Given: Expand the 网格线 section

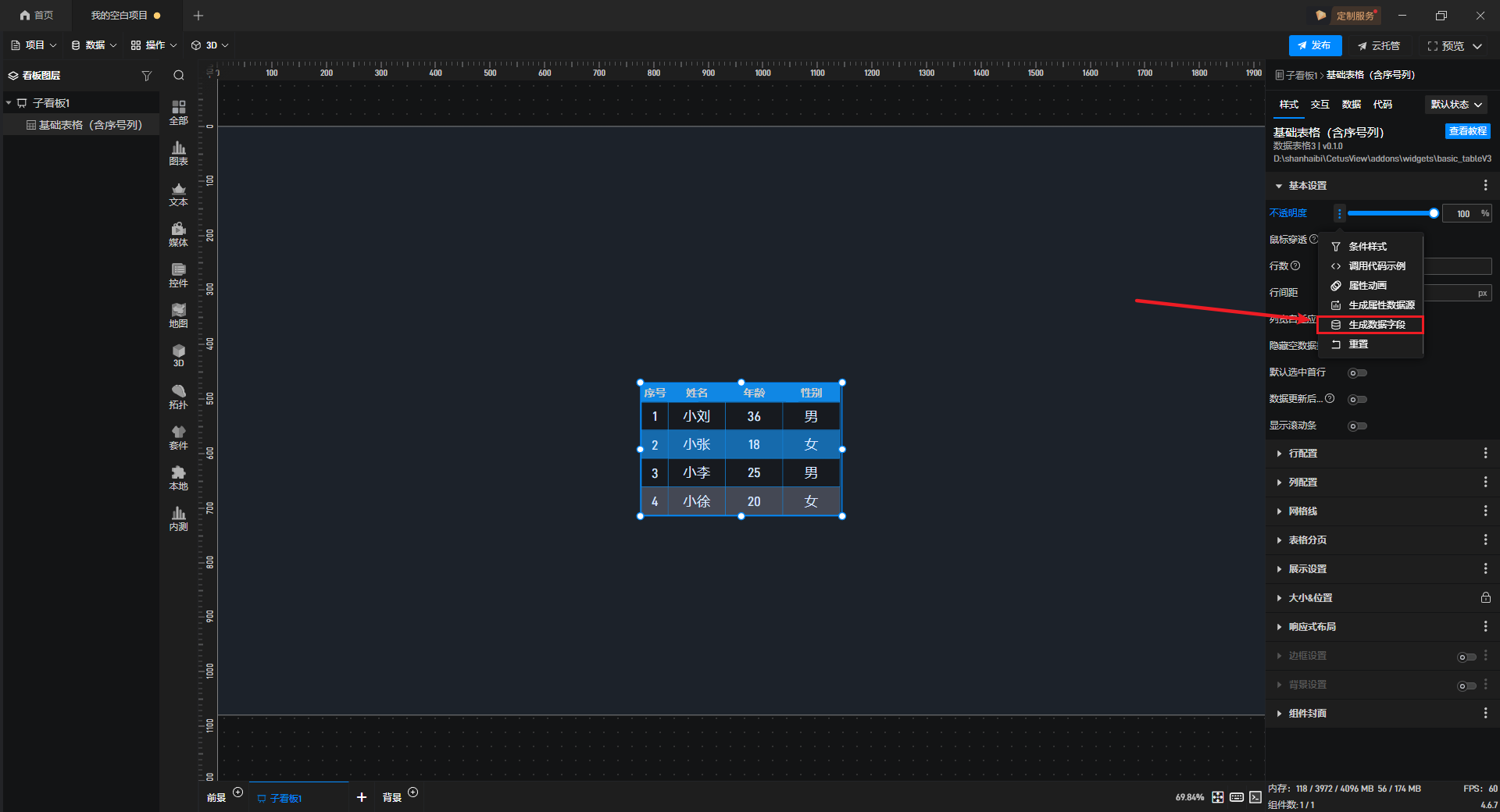Looking at the screenshot, I should [1302, 511].
